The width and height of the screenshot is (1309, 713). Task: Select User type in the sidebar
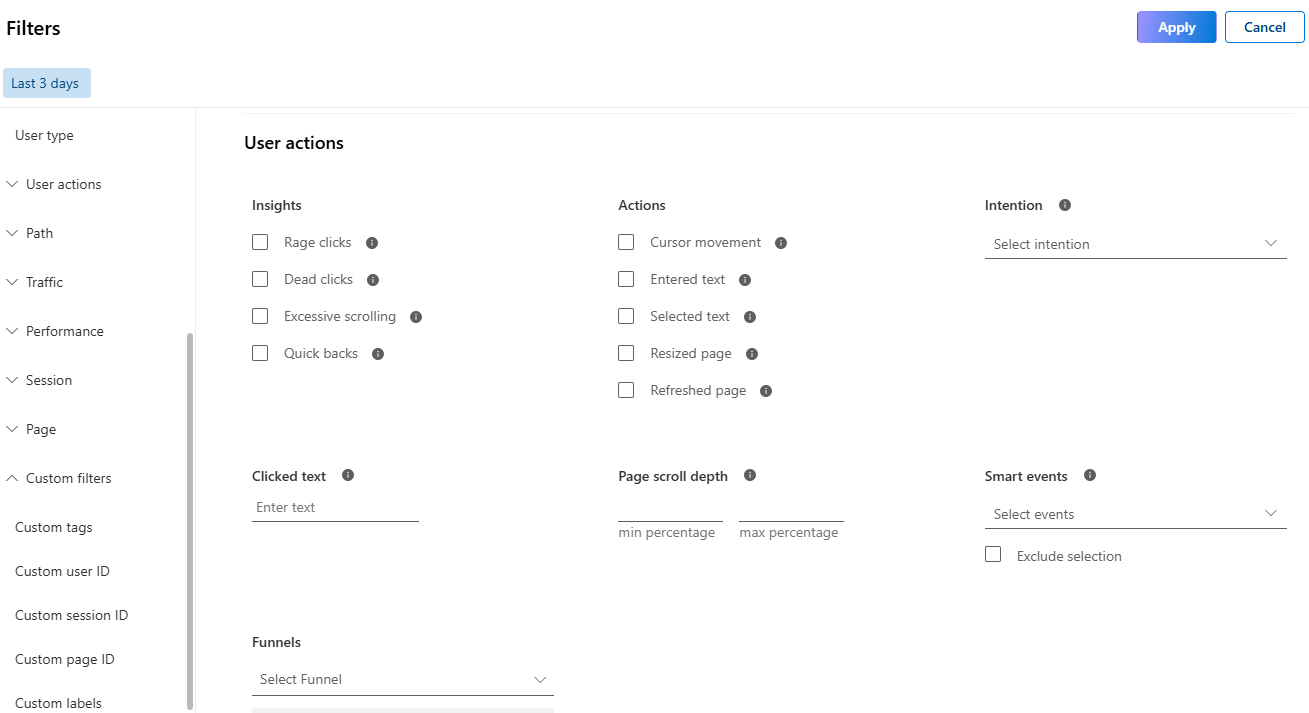coord(44,135)
